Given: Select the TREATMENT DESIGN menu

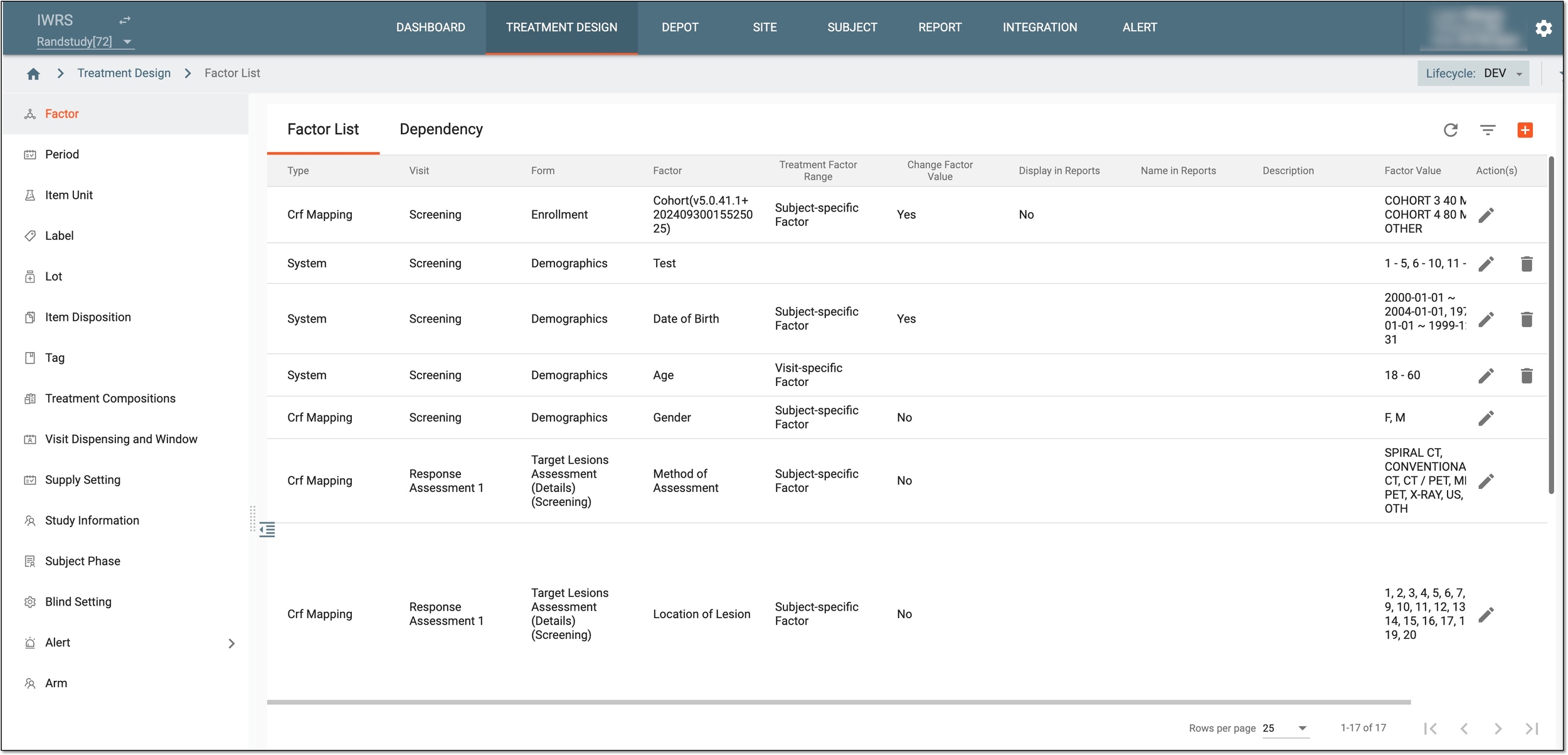Looking at the screenshot, I should [x=561, y=28].
